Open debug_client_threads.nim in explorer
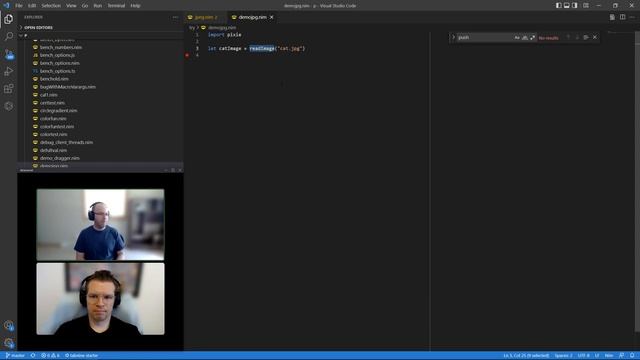Viewport: 640px width, 360px height. pos(66,142)
